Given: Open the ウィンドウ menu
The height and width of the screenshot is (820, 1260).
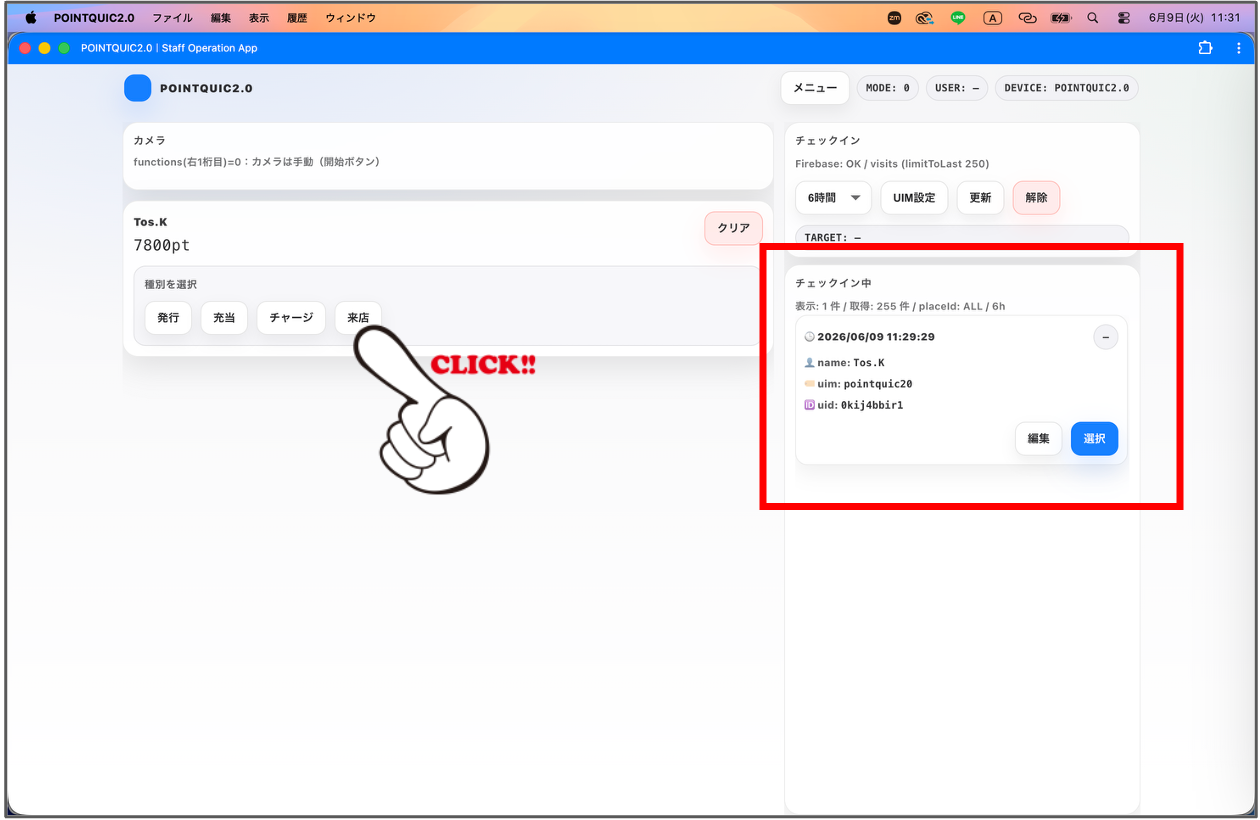Looking at the screenshot, I should point(350,18).
